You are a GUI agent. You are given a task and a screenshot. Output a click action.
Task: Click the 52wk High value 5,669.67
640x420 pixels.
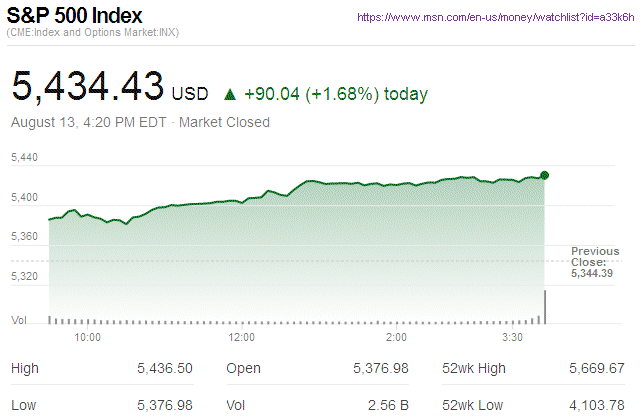point(595,368)
